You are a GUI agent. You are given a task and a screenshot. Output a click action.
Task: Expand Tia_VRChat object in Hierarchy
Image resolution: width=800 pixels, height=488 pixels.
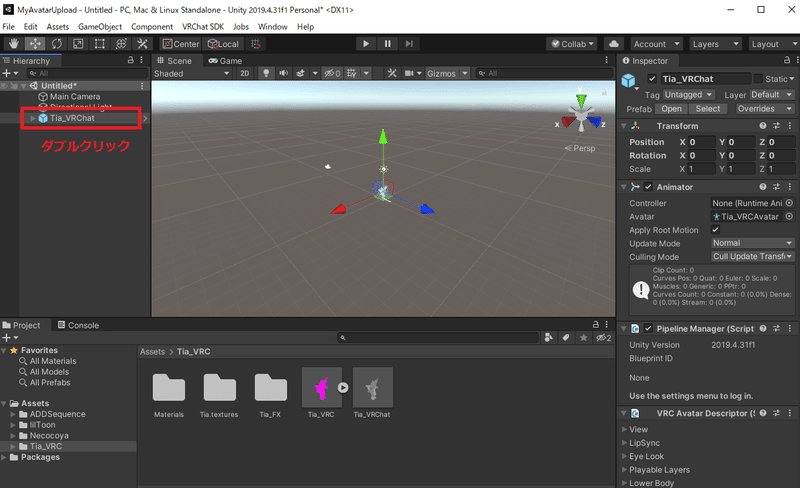pos(33,118)
